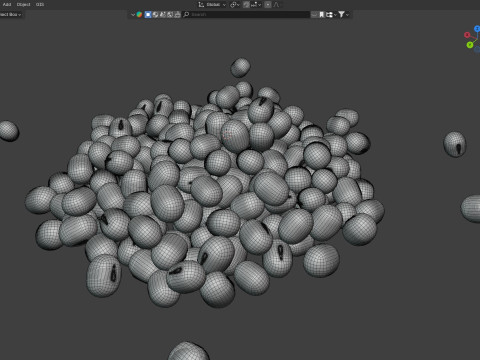Toggle proportional editing

(x=268, y=5)
